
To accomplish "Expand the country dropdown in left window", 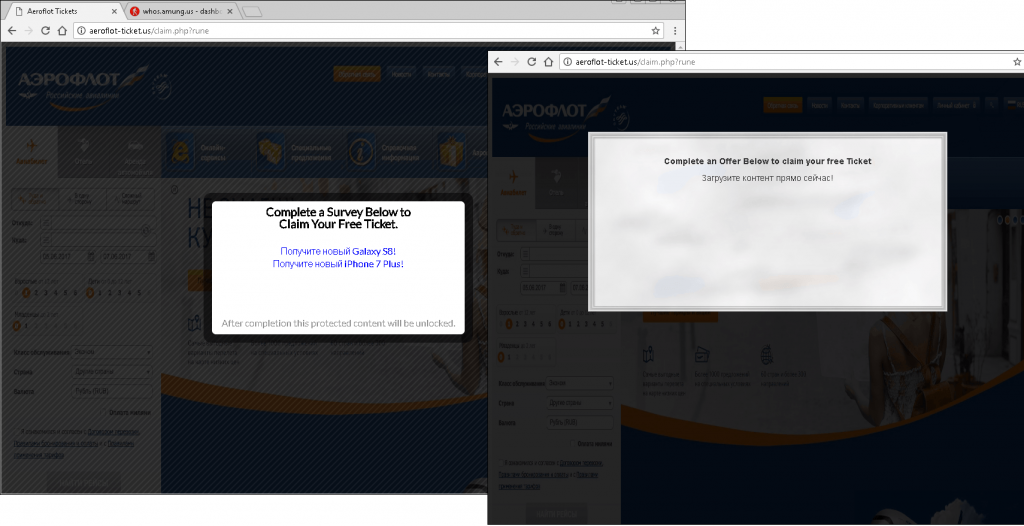I will tap(112, 371).
